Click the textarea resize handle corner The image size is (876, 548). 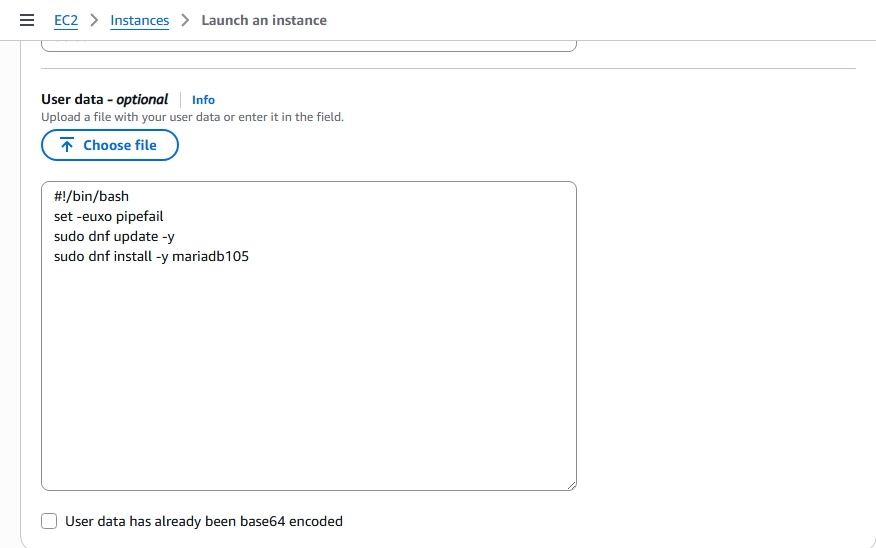[x=570, y=484]
